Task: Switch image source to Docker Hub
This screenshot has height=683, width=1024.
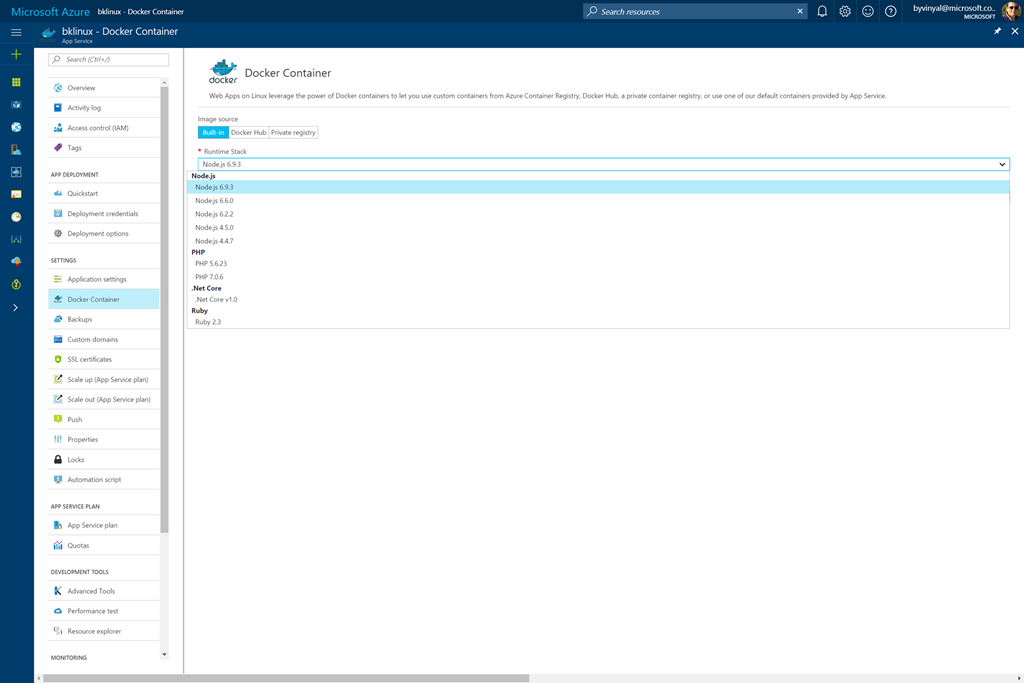Action: click(248, 132)
